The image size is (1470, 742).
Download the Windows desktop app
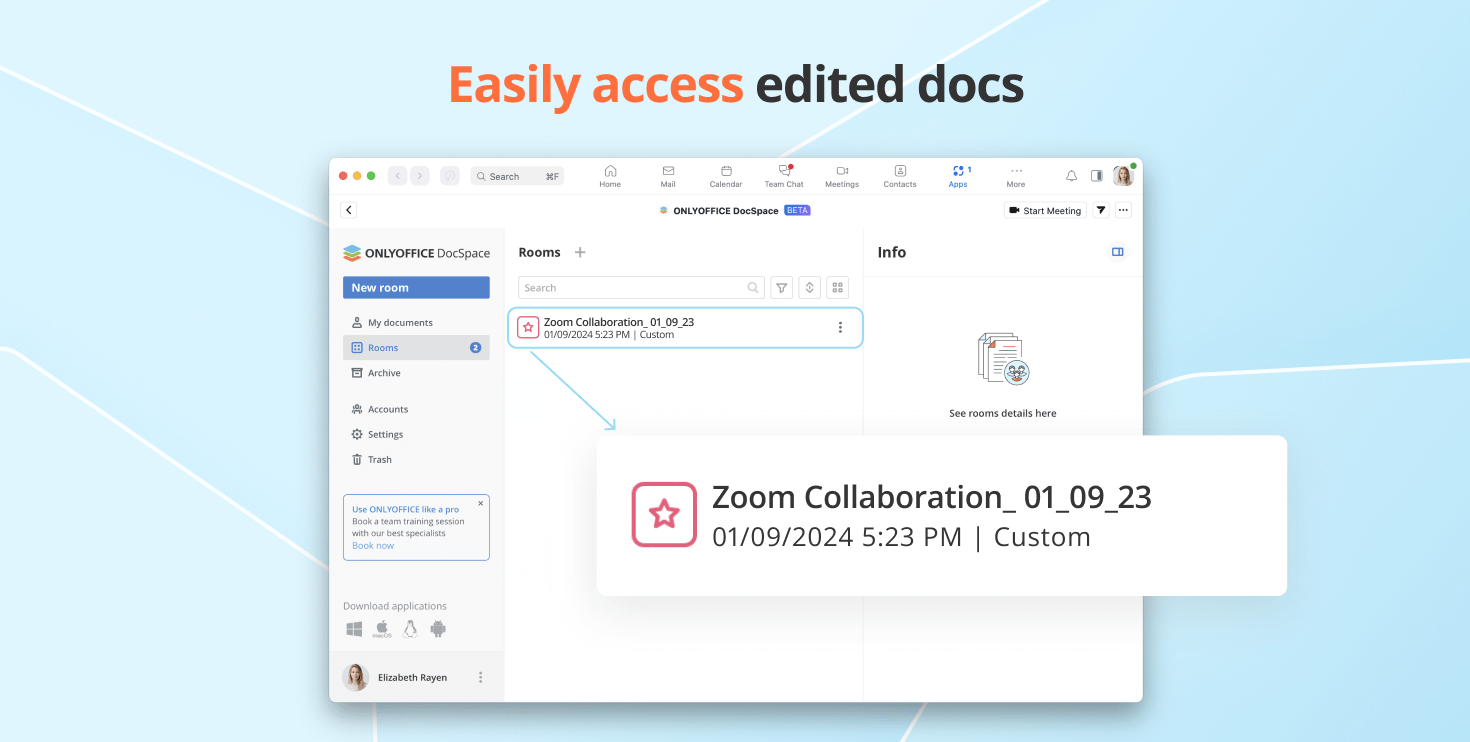354,629
